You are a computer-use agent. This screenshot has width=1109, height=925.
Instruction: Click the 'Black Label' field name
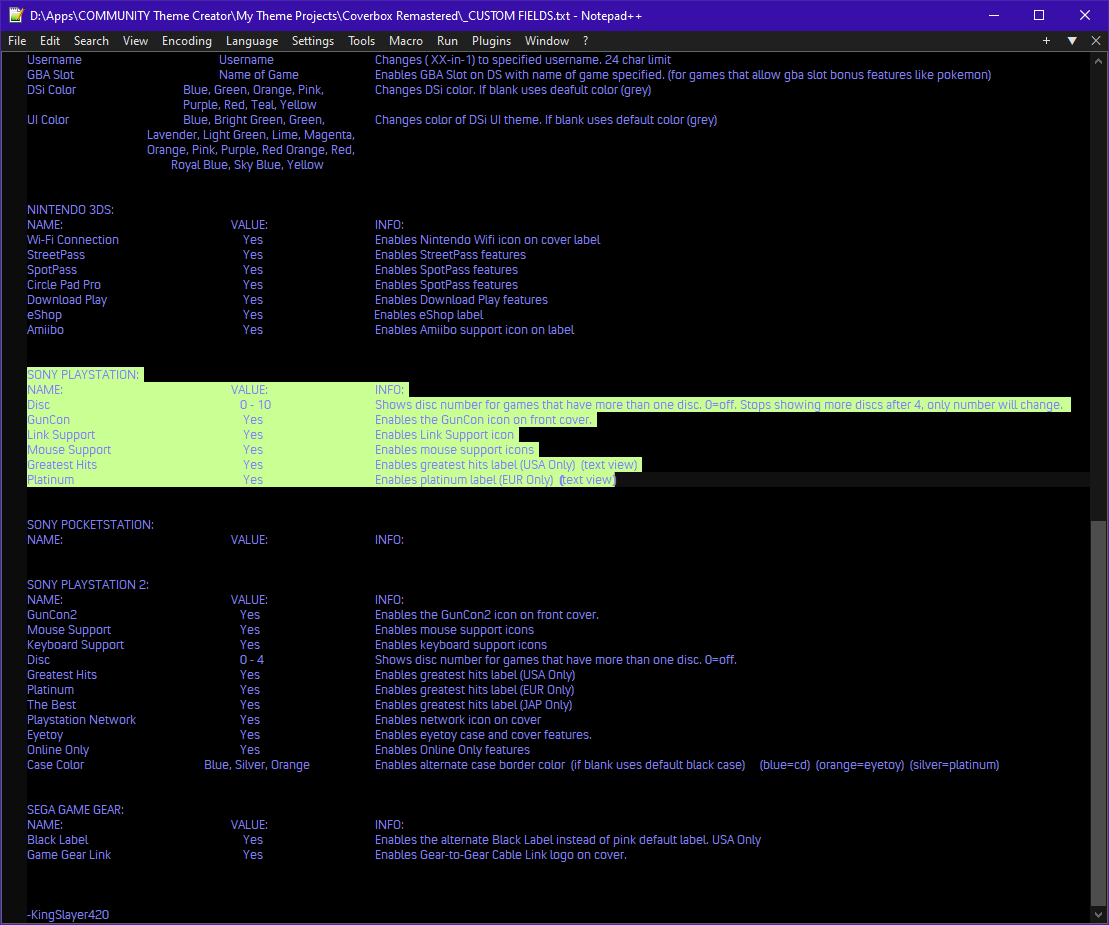tap(57, 840)
